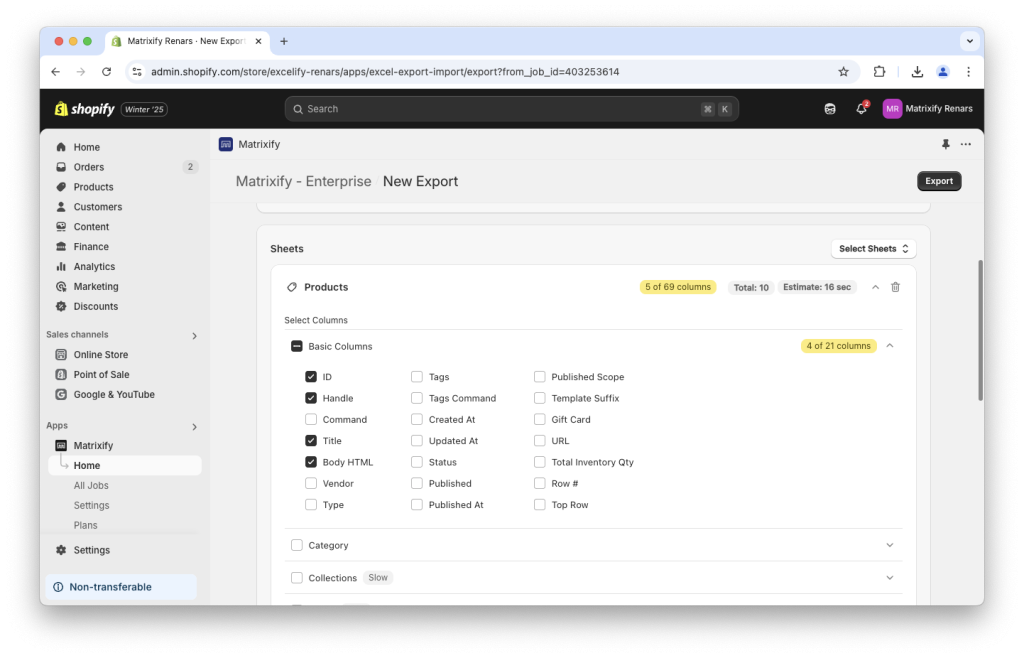Check the Tags column checkbox
The image size is (1024, 658).
[x=416, y=377]
